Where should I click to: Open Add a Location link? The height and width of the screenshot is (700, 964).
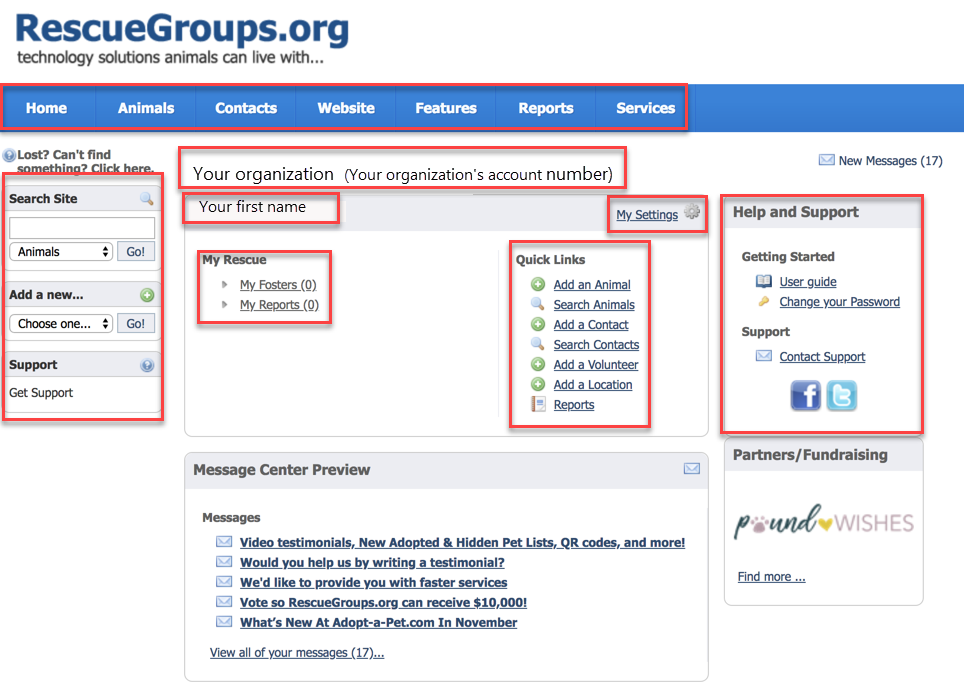pos(593,385)
